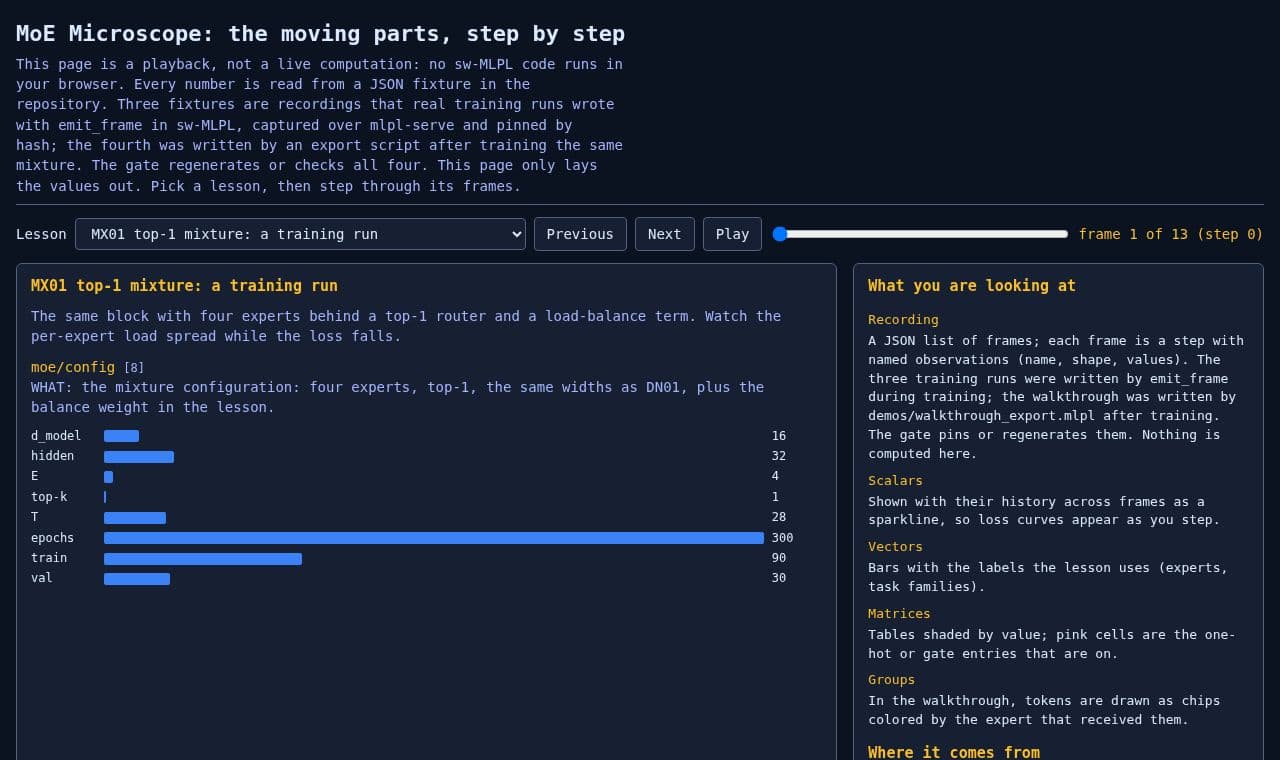Click the Groups section heading
Viewport: 1280px width, 760px height.
(891, 680)
